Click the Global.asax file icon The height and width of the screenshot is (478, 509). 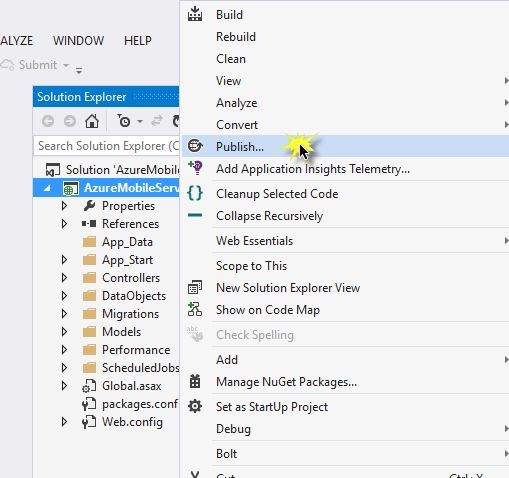click(89, 386)
